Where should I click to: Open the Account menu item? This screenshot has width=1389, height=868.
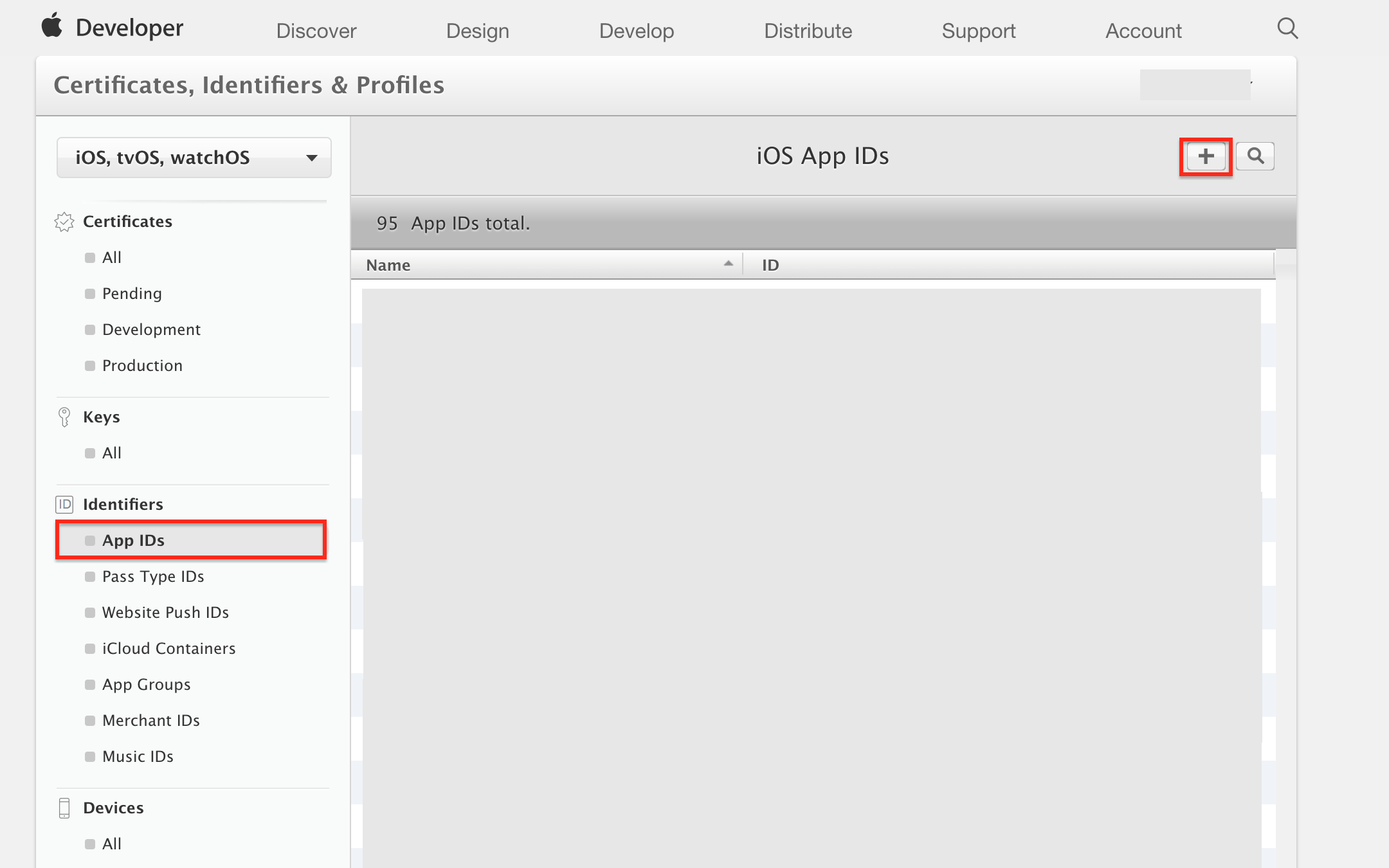pos(1143,31)
